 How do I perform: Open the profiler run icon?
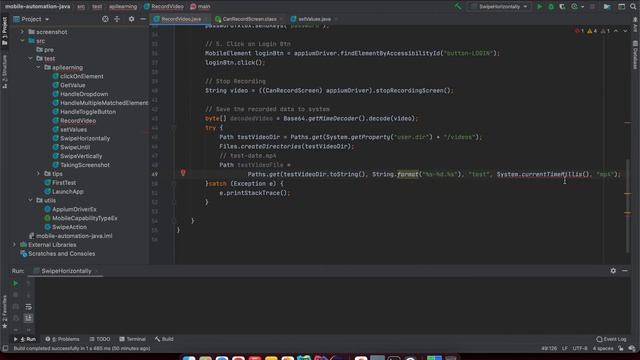tap(575, 7)
